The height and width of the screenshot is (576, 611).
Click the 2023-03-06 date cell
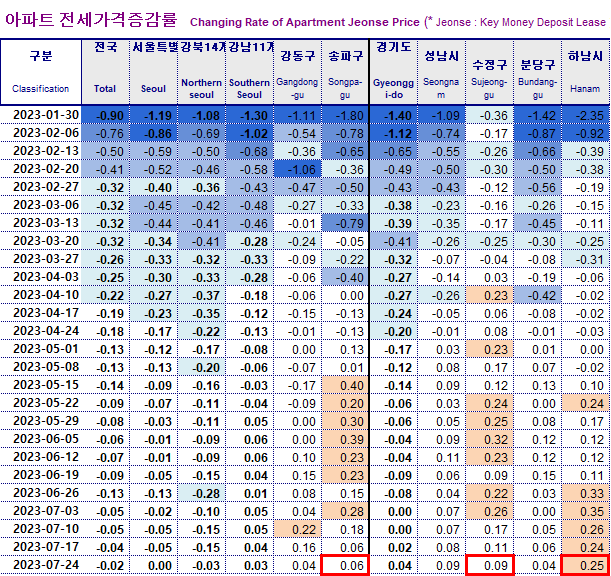pyautogui.click(x=41, y=205)
